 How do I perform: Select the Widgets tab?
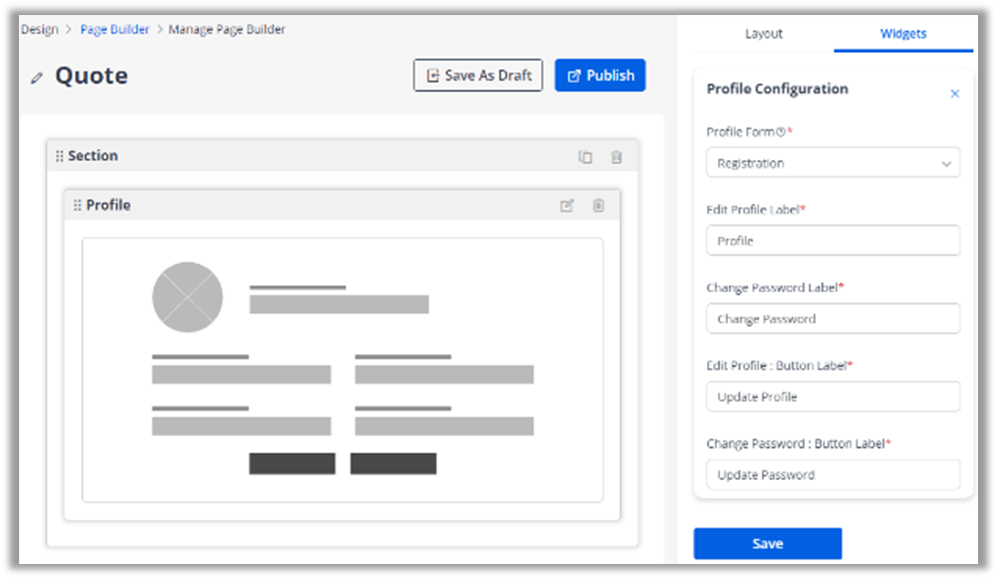point(903,34)
